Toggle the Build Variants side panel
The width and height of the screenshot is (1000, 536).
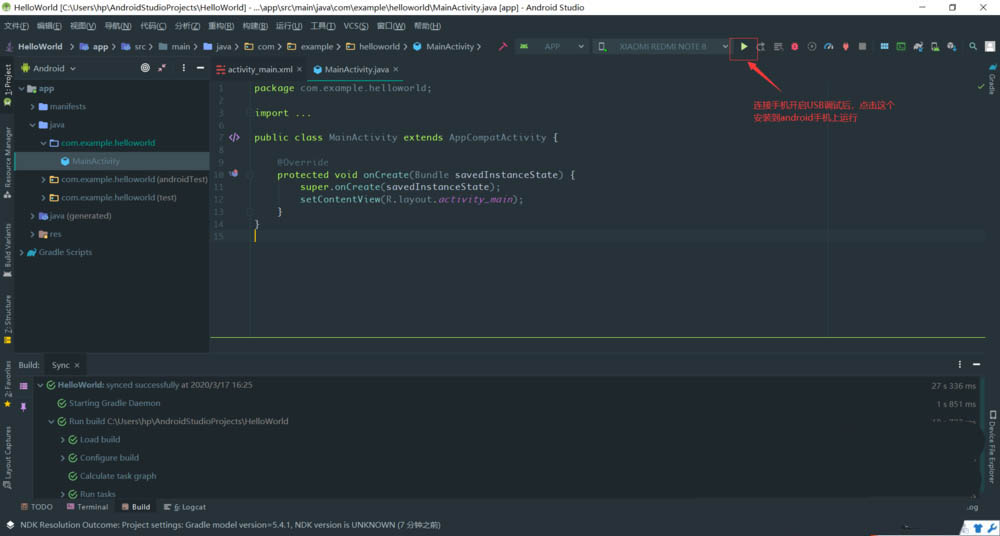click(x=7, y=249)
